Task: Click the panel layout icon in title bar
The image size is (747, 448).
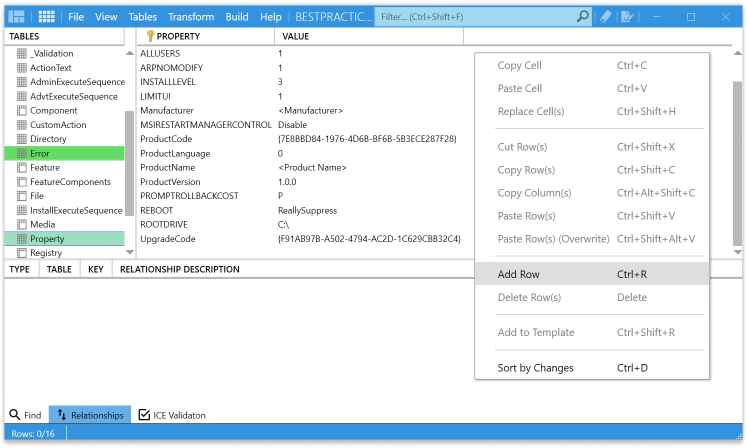Action: coord(16,17)
